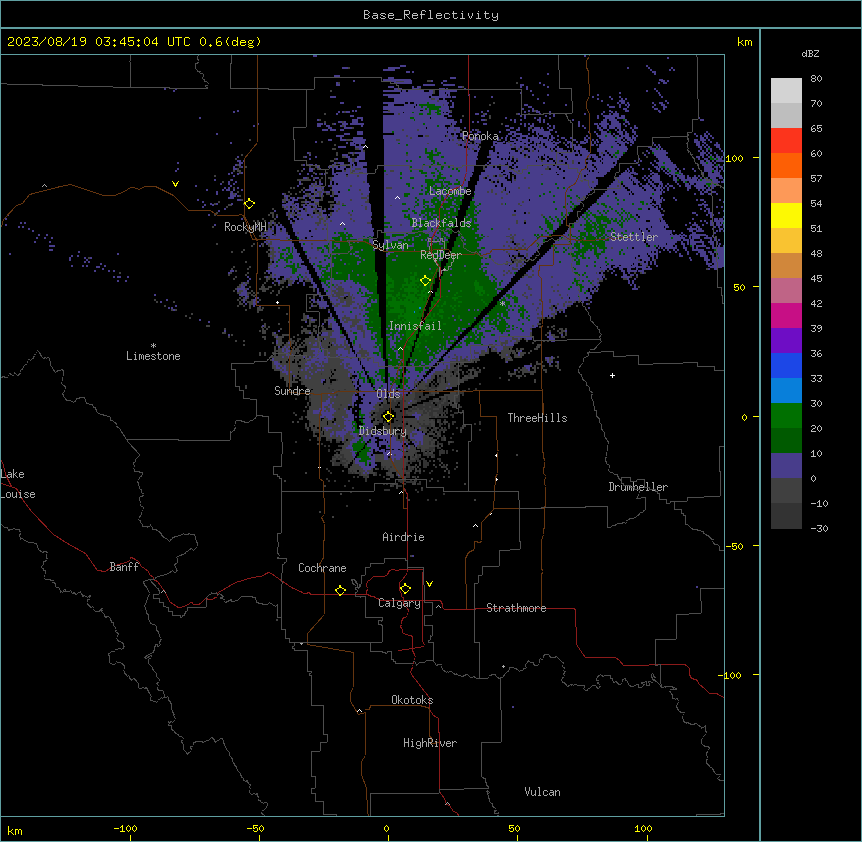The width and height of the screenshot is (862, 842).
Task: Click the yellow diamond marker at Rocky Mountain House
Action: click(250, 204)
